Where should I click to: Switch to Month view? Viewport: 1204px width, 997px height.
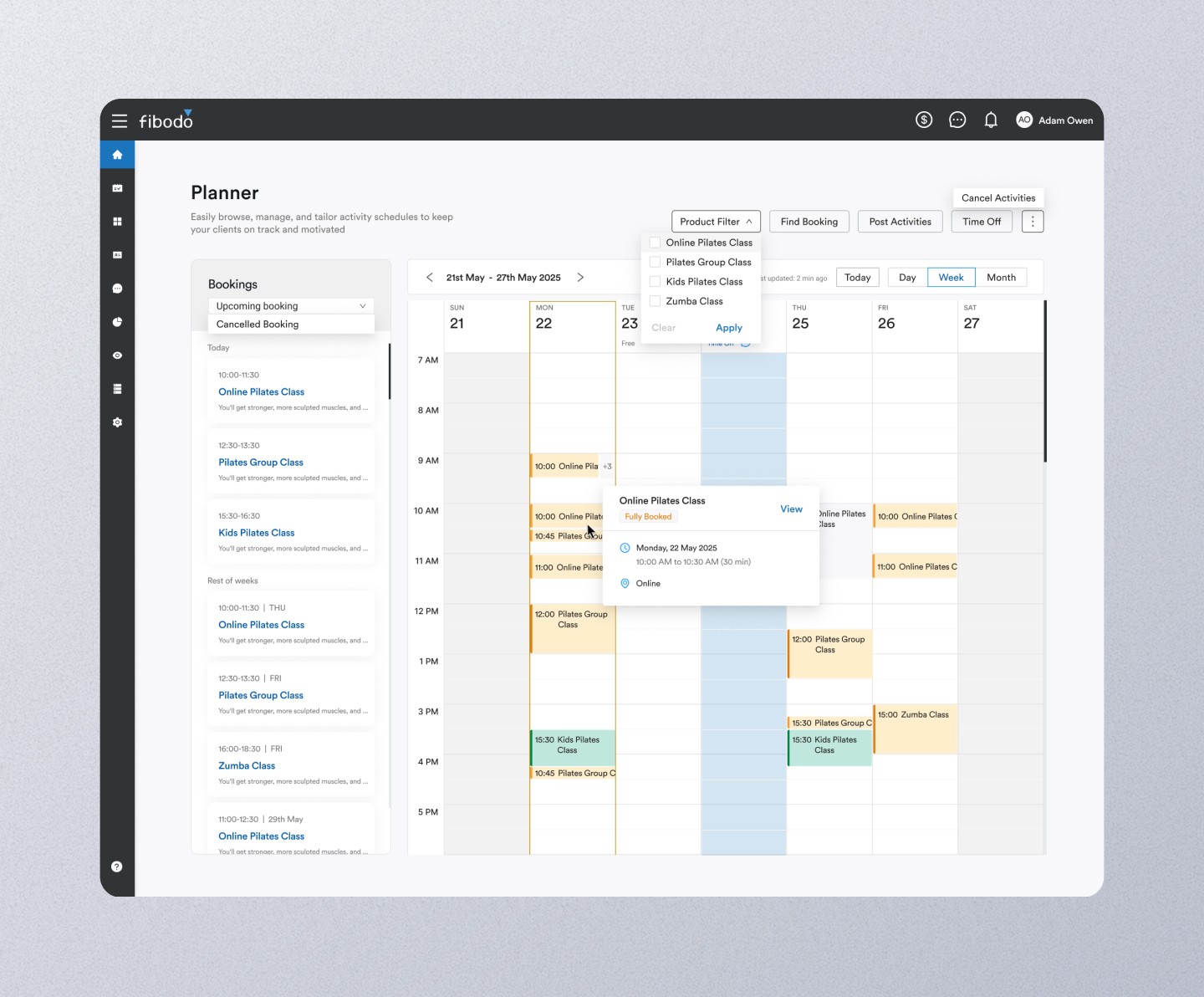coord(1001,278)
